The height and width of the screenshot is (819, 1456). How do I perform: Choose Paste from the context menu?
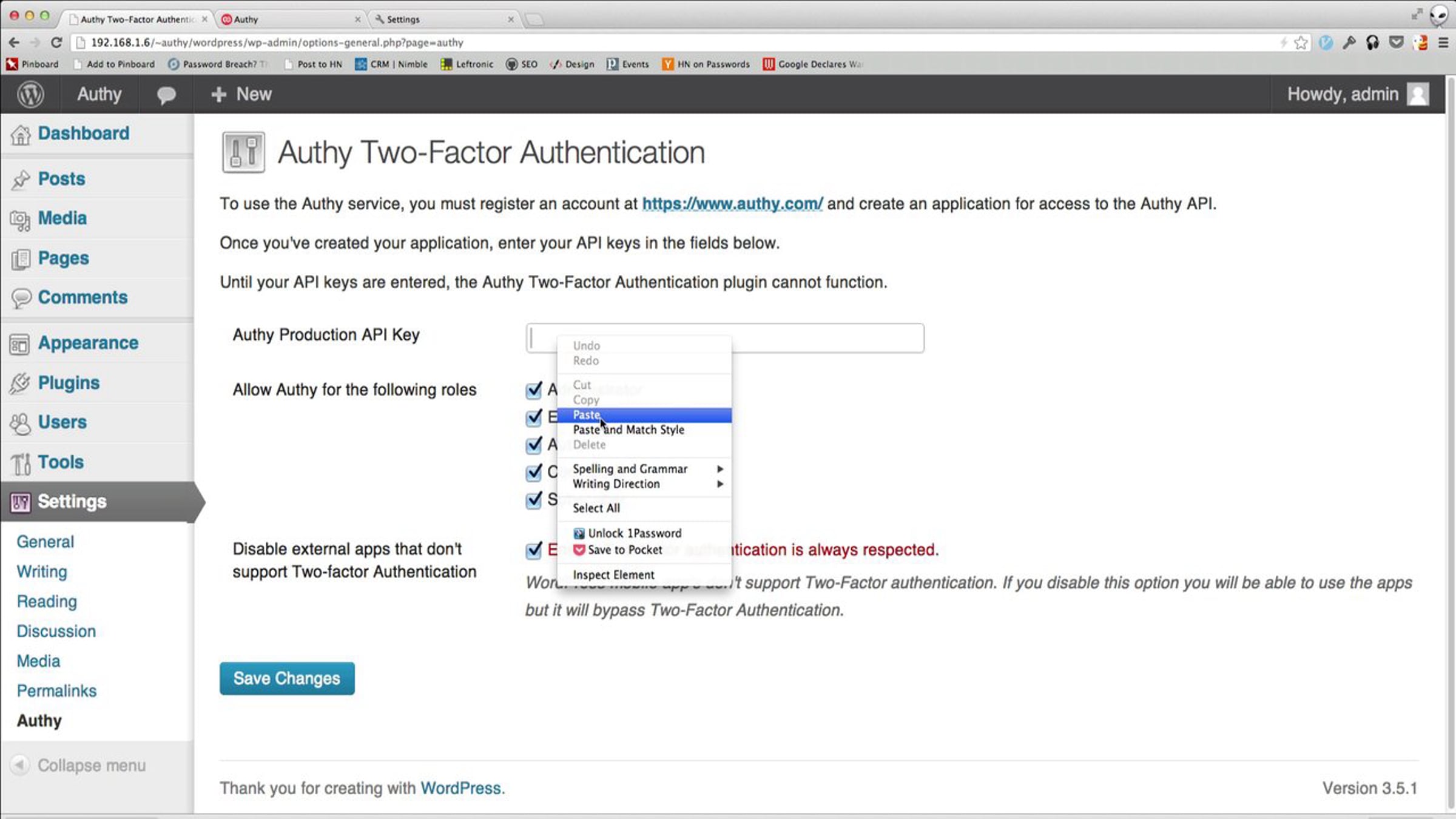(x=644, y=415)
